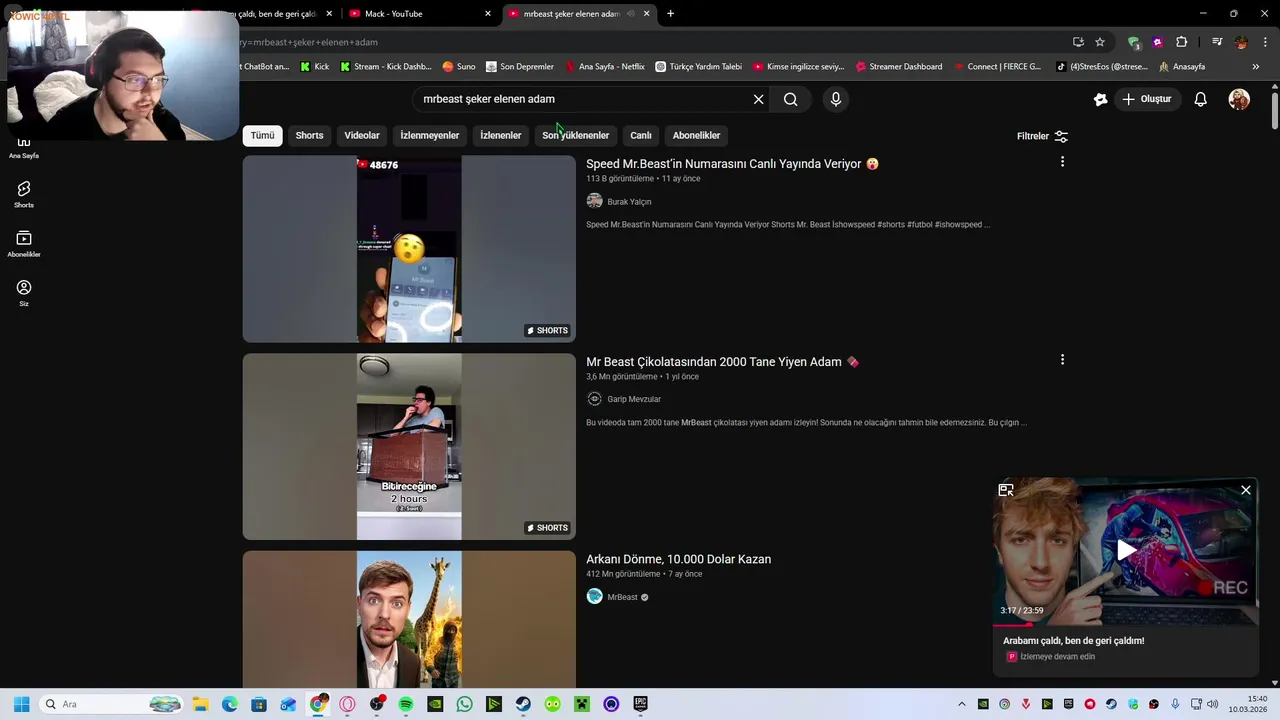Open the Siz section in sidebar
The image size is (1280, 720).
(x=24, y=293)
